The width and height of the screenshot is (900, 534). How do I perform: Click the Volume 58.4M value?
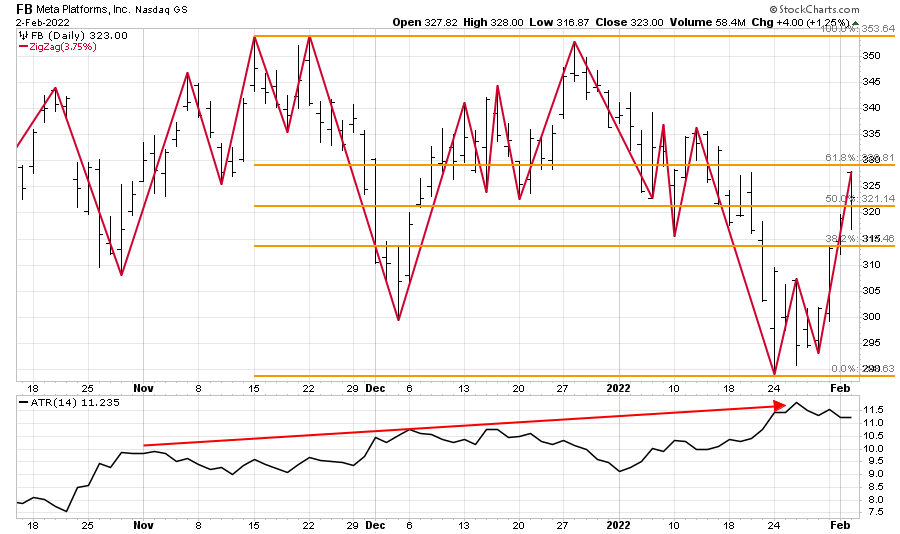(x=707, y=22)
